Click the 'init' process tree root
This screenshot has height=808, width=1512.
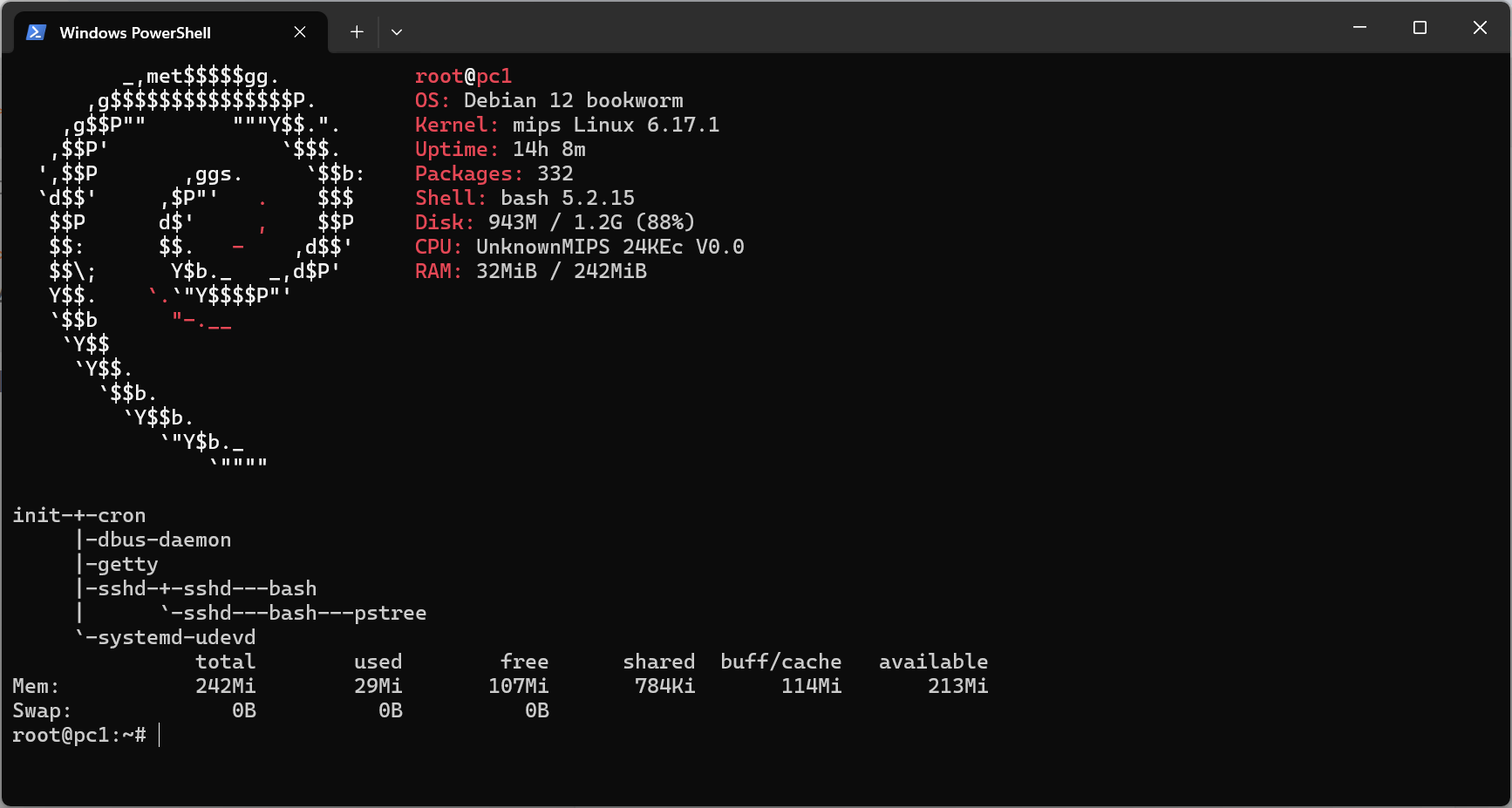(x=37, y=515)
